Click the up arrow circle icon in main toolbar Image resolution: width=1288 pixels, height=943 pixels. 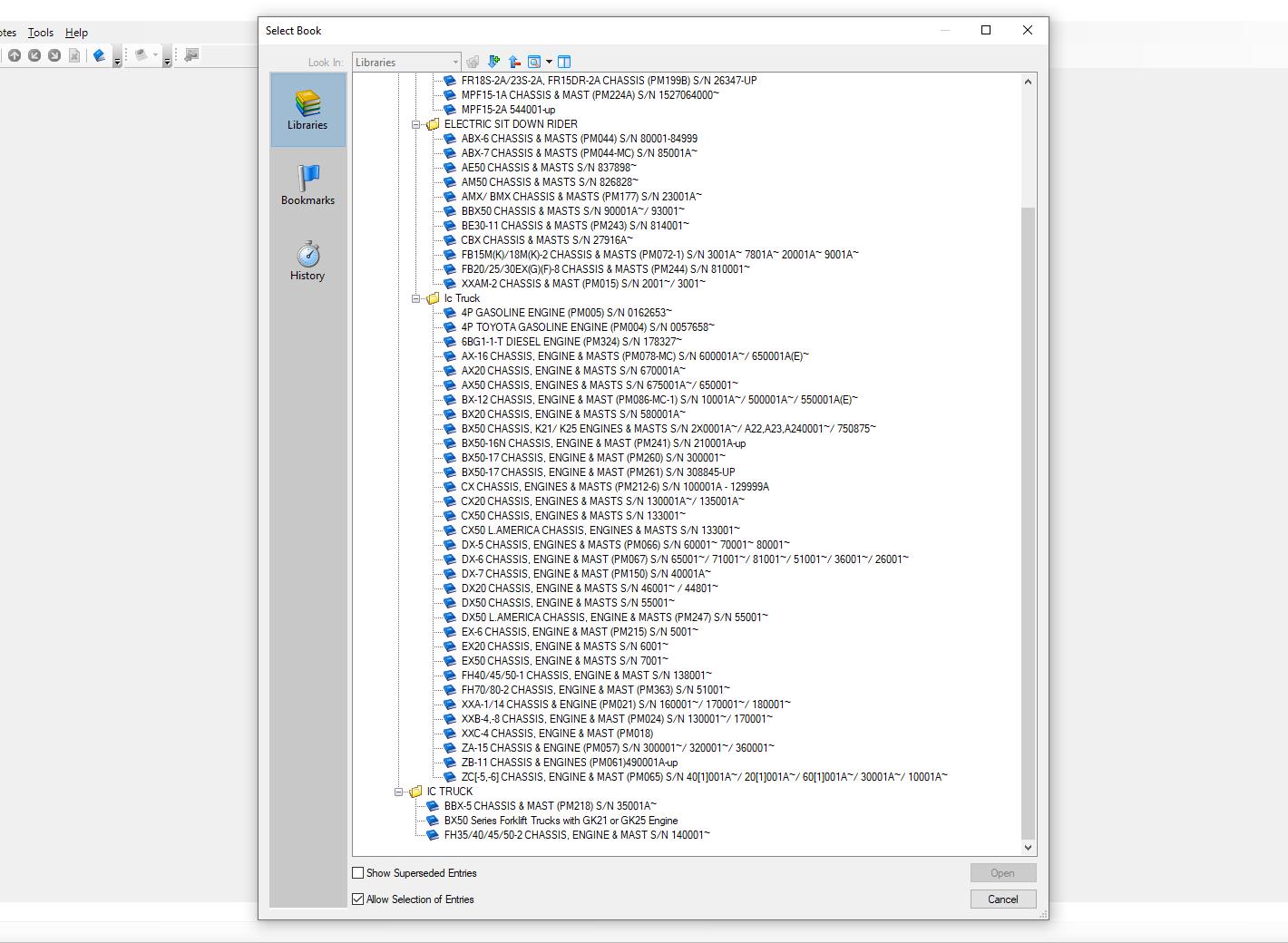coord(15,55)
